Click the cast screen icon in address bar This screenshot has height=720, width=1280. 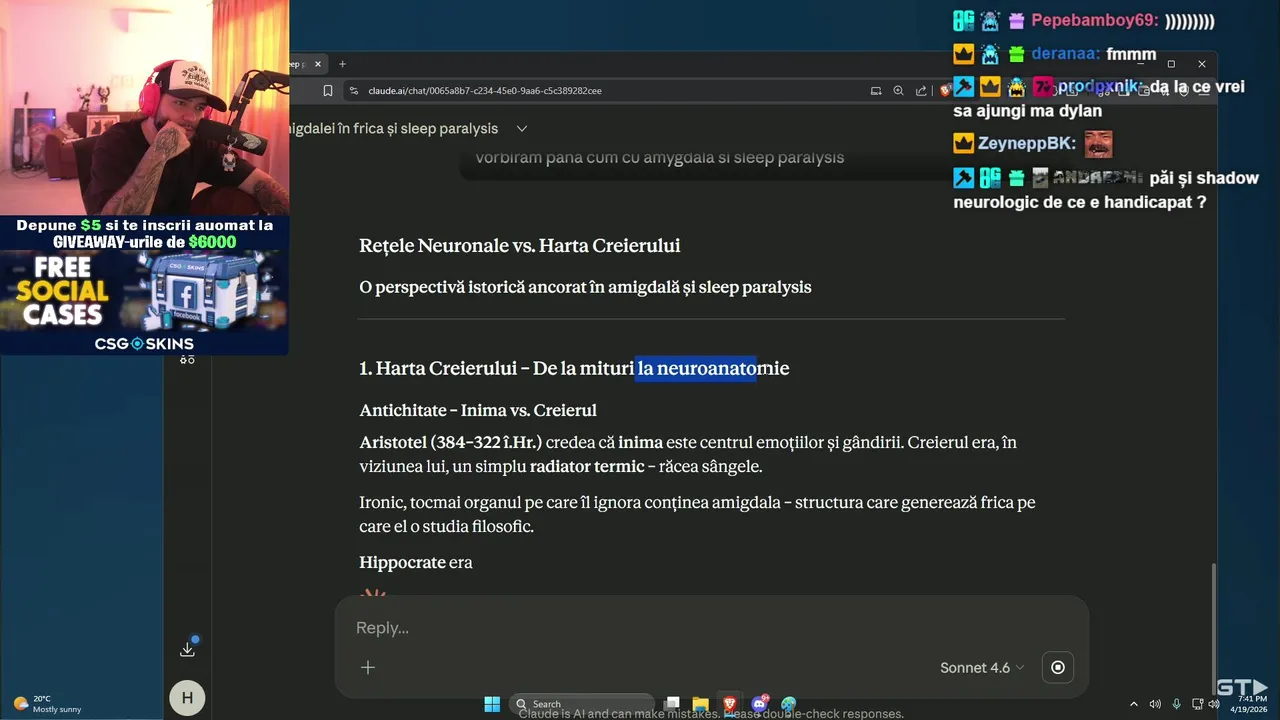(x=876, y=91)
